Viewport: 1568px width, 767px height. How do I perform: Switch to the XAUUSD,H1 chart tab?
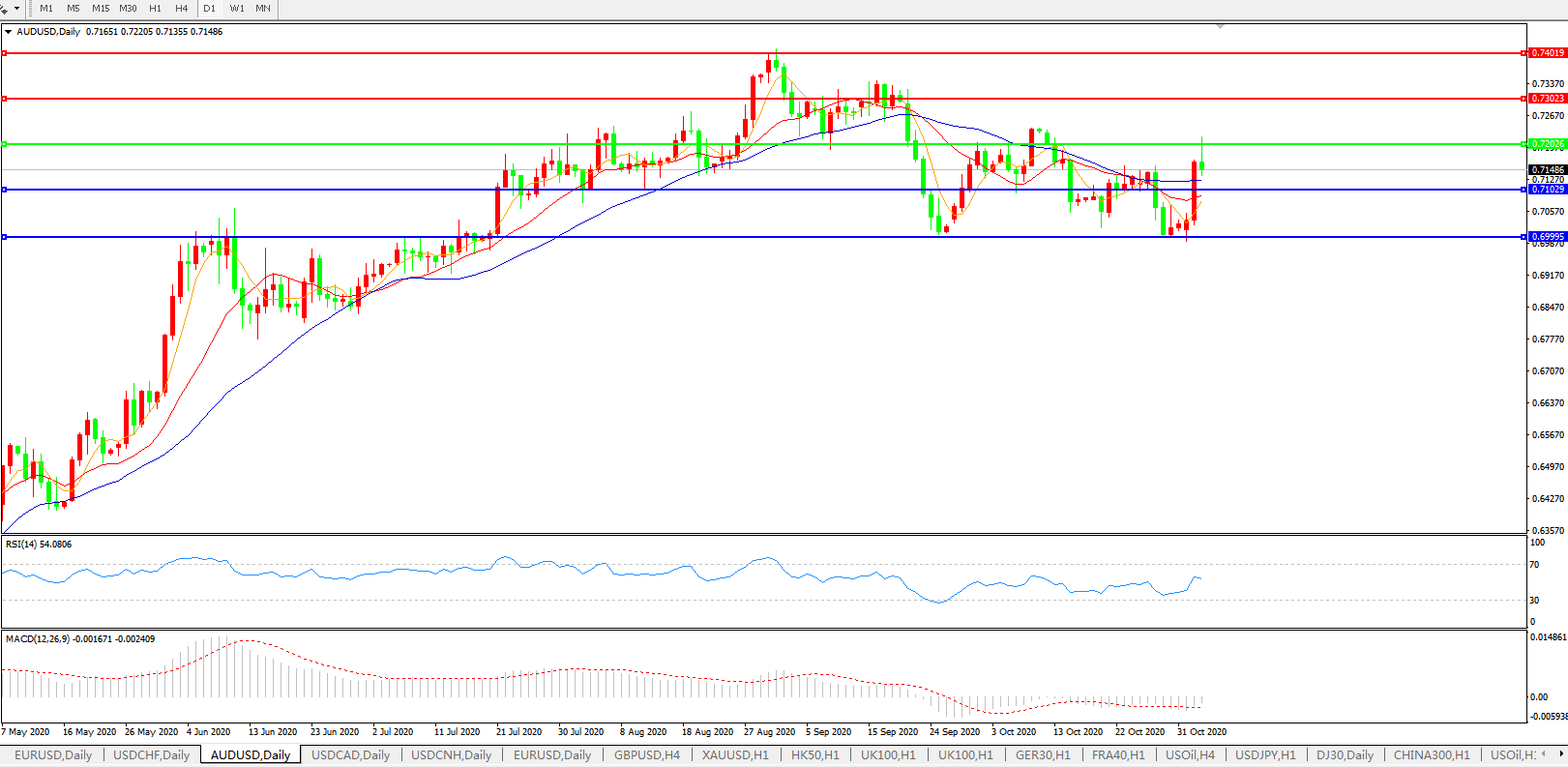pos(735,755)
